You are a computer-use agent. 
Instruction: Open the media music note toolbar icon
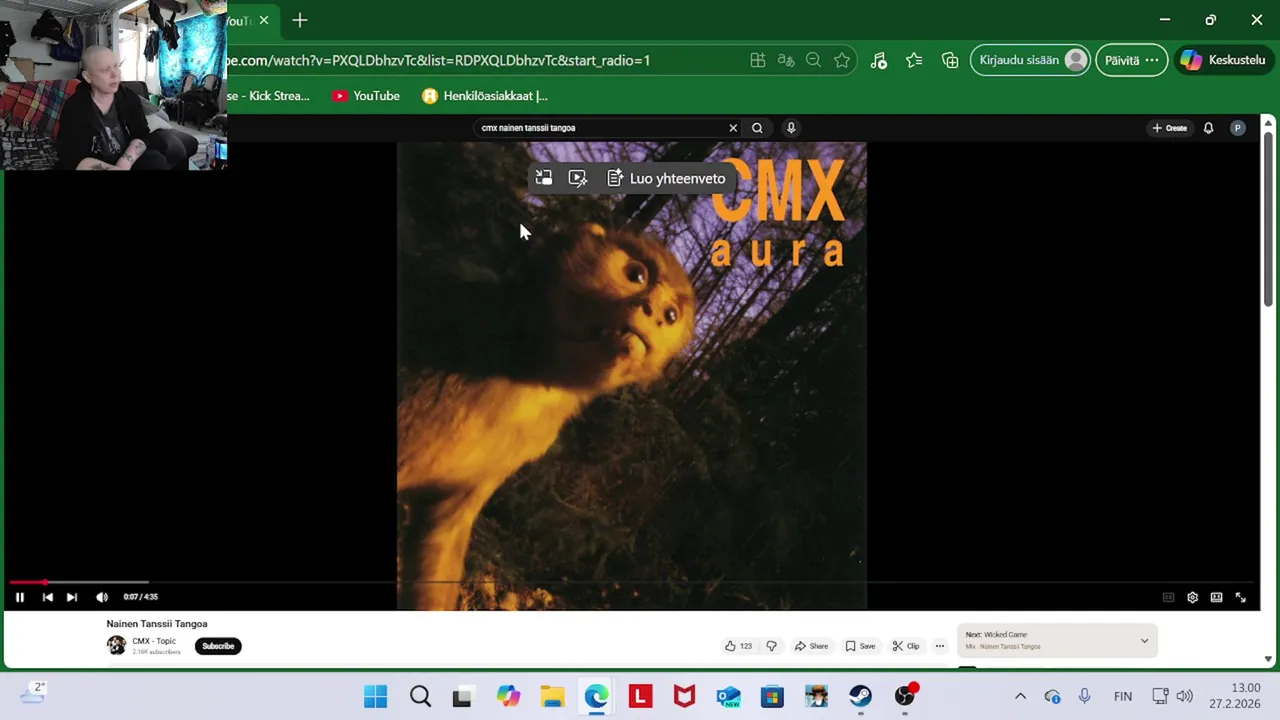[x=879, y=60]
